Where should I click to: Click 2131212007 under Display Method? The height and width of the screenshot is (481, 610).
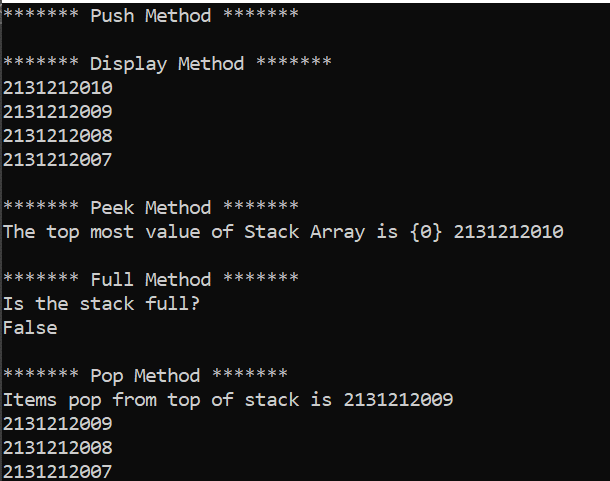[x=58, y=160]
